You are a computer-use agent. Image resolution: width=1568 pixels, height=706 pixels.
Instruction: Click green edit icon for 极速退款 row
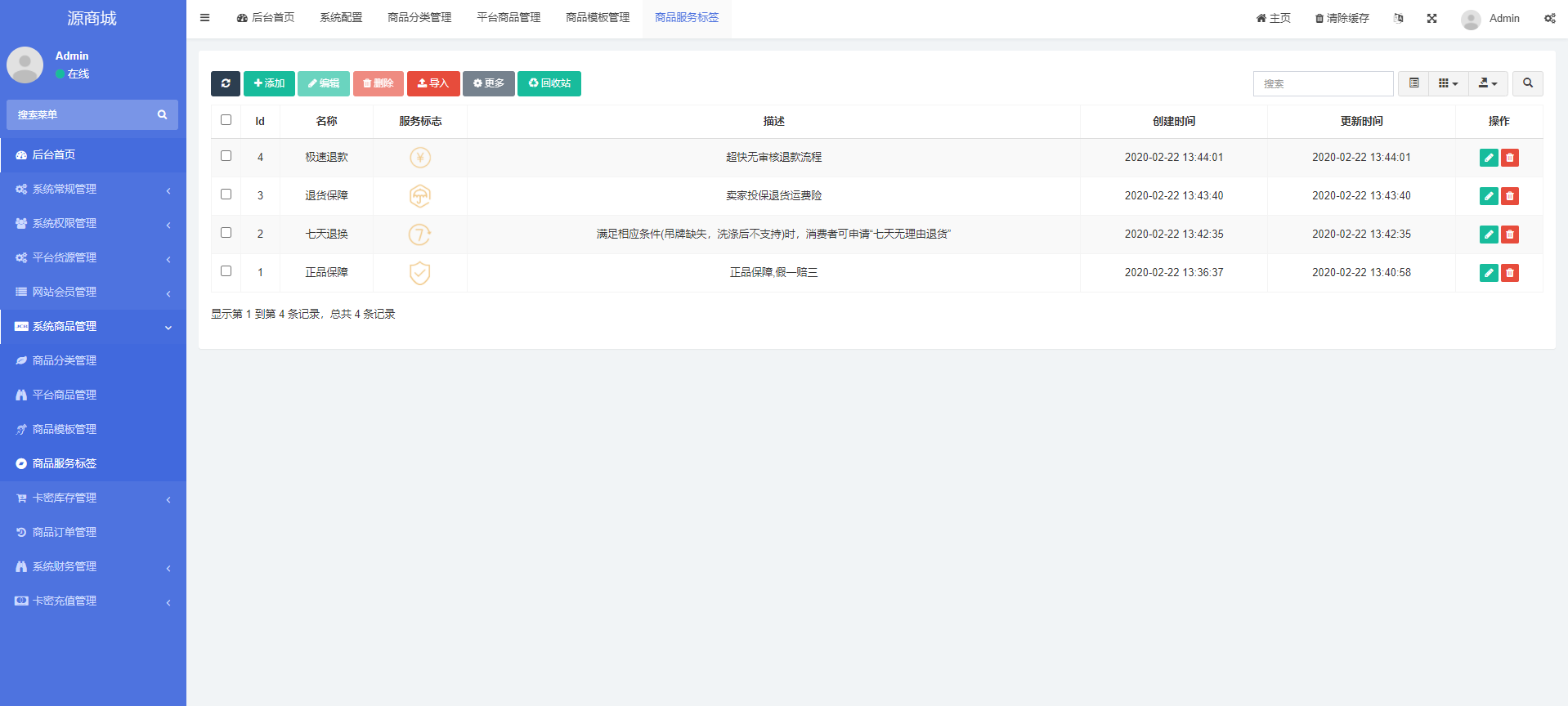click(1489, 158)
